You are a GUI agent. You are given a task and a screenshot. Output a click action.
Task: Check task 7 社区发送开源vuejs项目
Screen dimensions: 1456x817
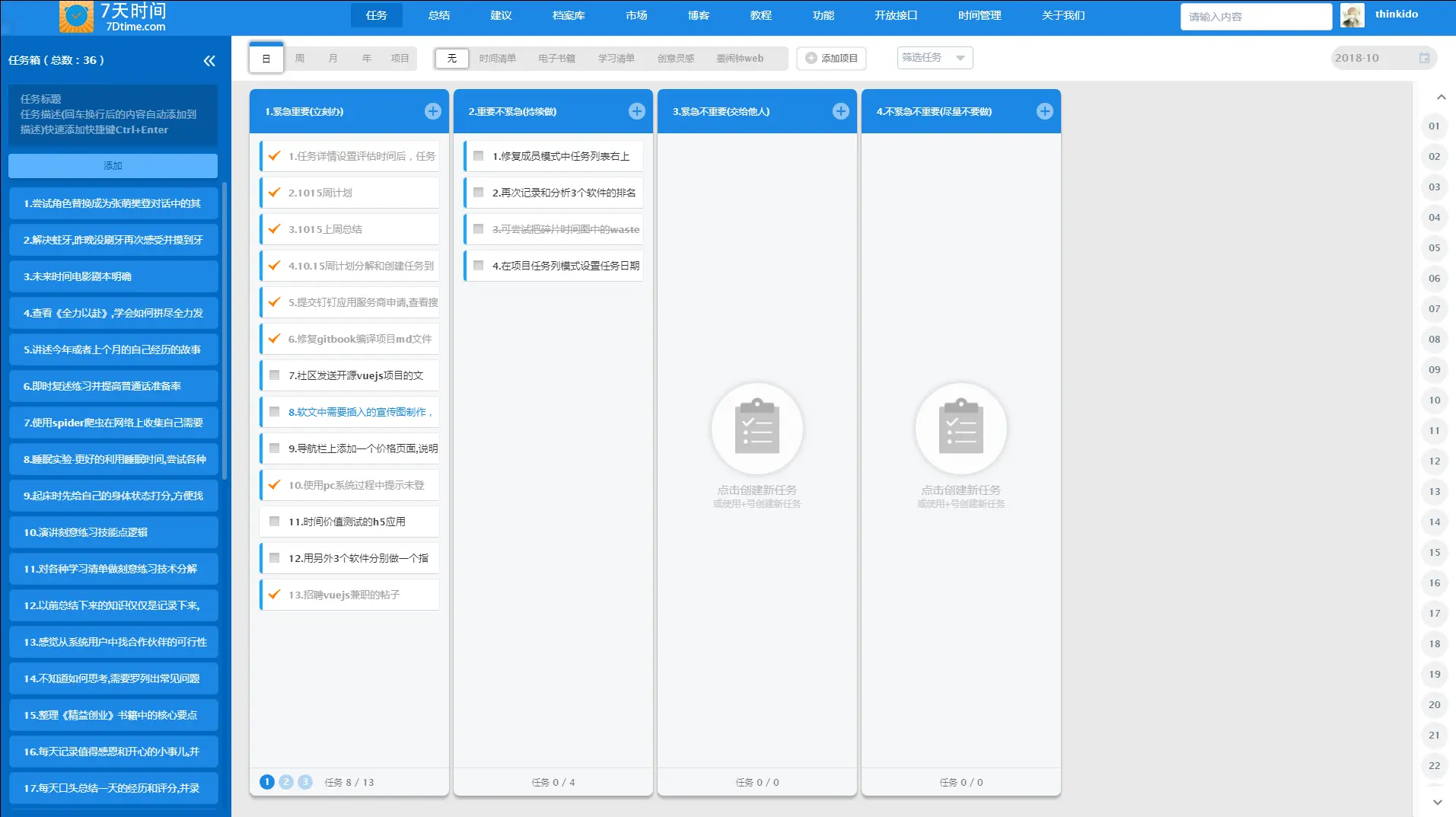pos(275,375)
